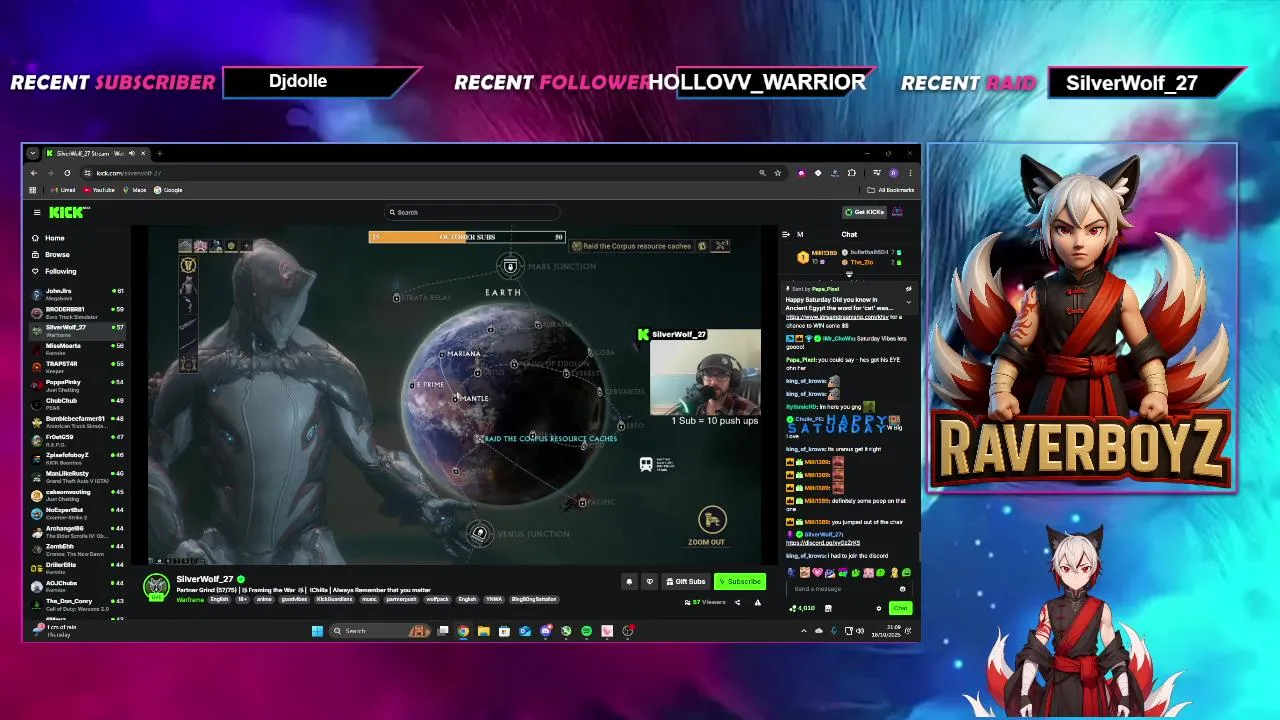Unpin the pinned message from Papa_Pixel
Image resolution: width=1280 pixels, height=720 pixels.
point(908,289)
